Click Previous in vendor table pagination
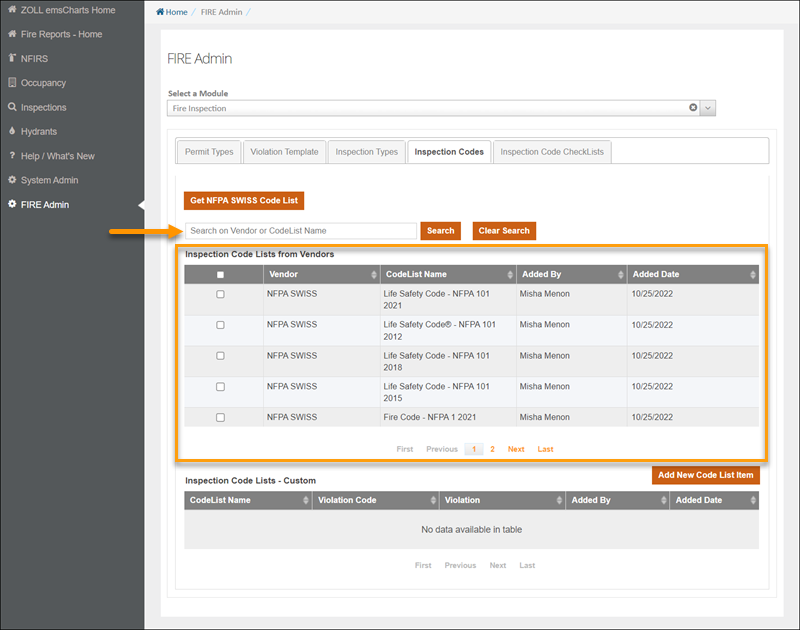 pos(442,449)
